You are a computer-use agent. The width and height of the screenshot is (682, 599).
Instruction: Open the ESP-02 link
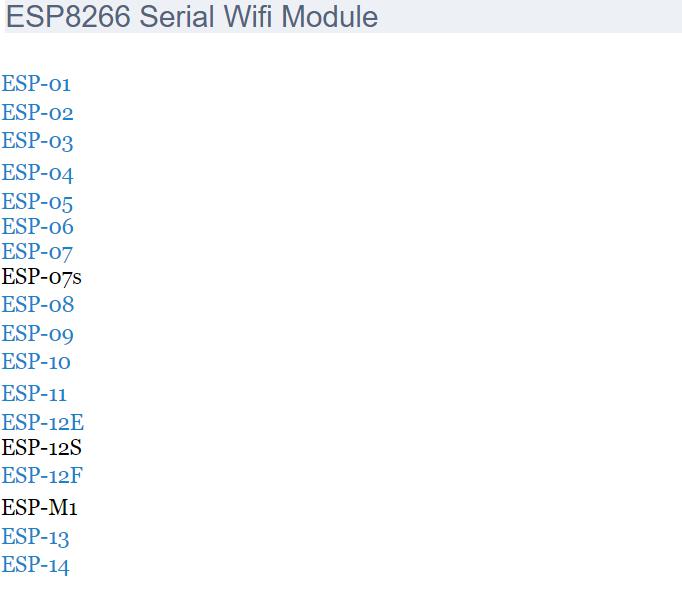coord(37,113)
